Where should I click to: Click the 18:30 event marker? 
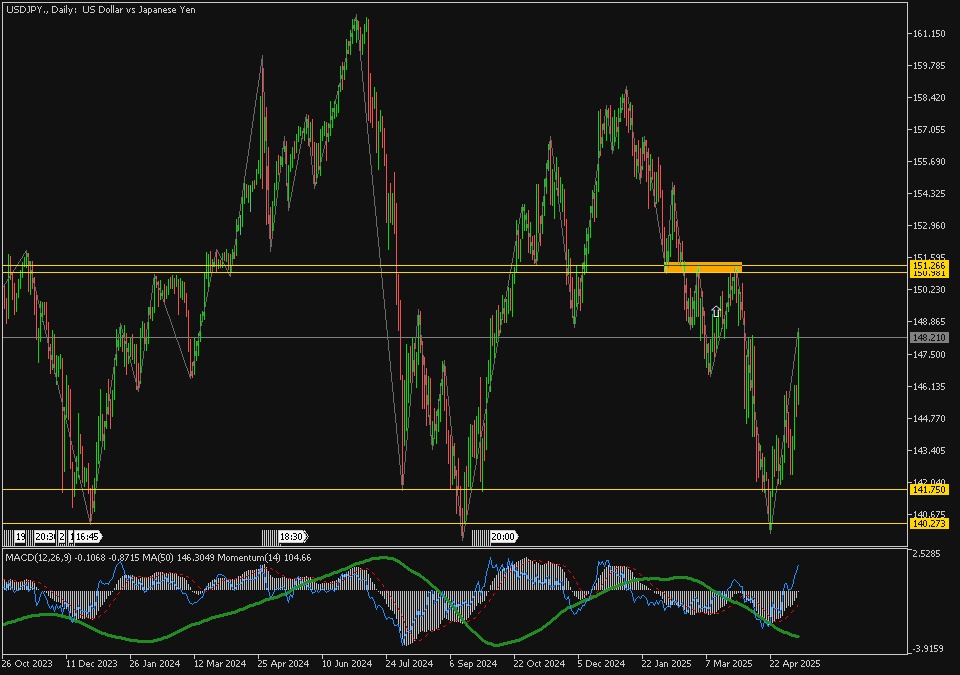coord(292,537)
